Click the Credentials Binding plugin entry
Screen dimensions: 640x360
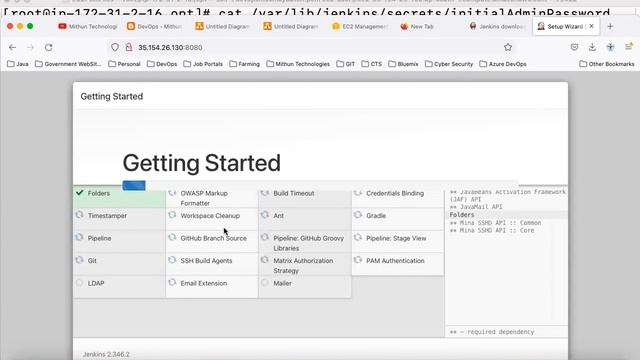pyautogui.click(x=398, y=198)
